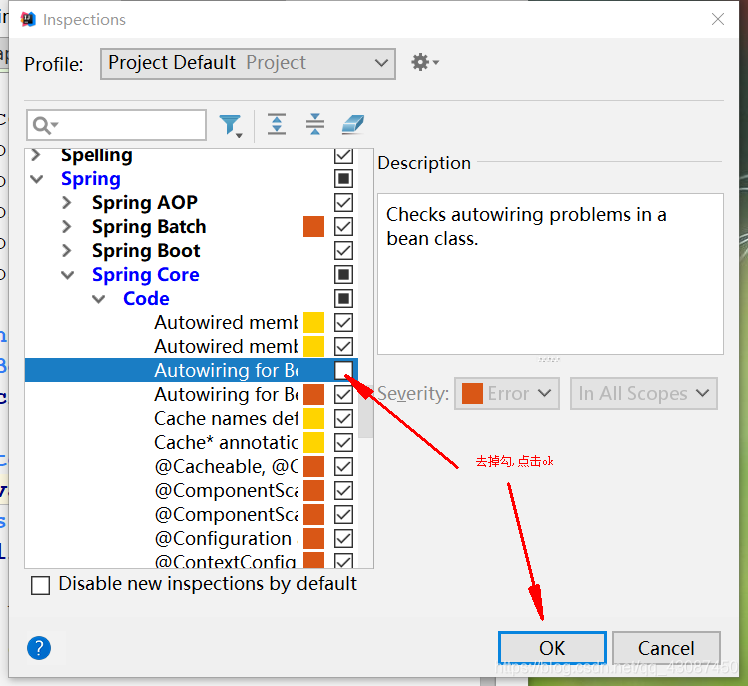Click the inspection tree scrollbar thumb

(x=365, y=411)
